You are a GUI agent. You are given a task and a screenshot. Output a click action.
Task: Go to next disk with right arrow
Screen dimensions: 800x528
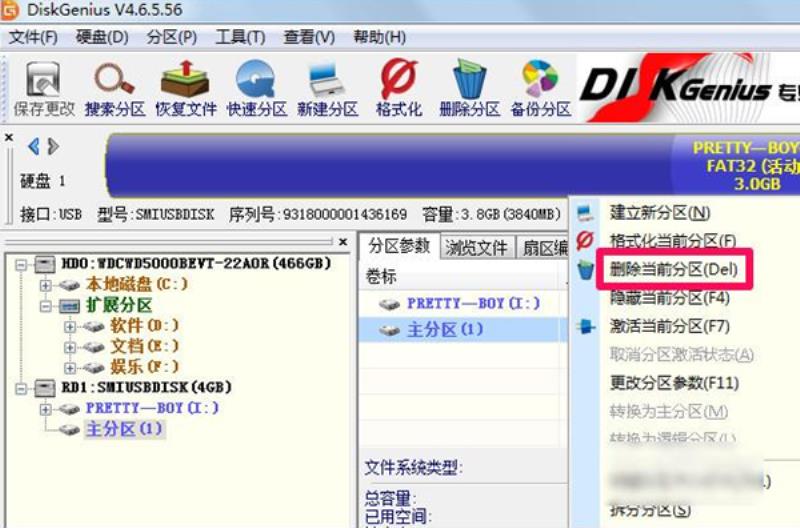click(53, 146)
